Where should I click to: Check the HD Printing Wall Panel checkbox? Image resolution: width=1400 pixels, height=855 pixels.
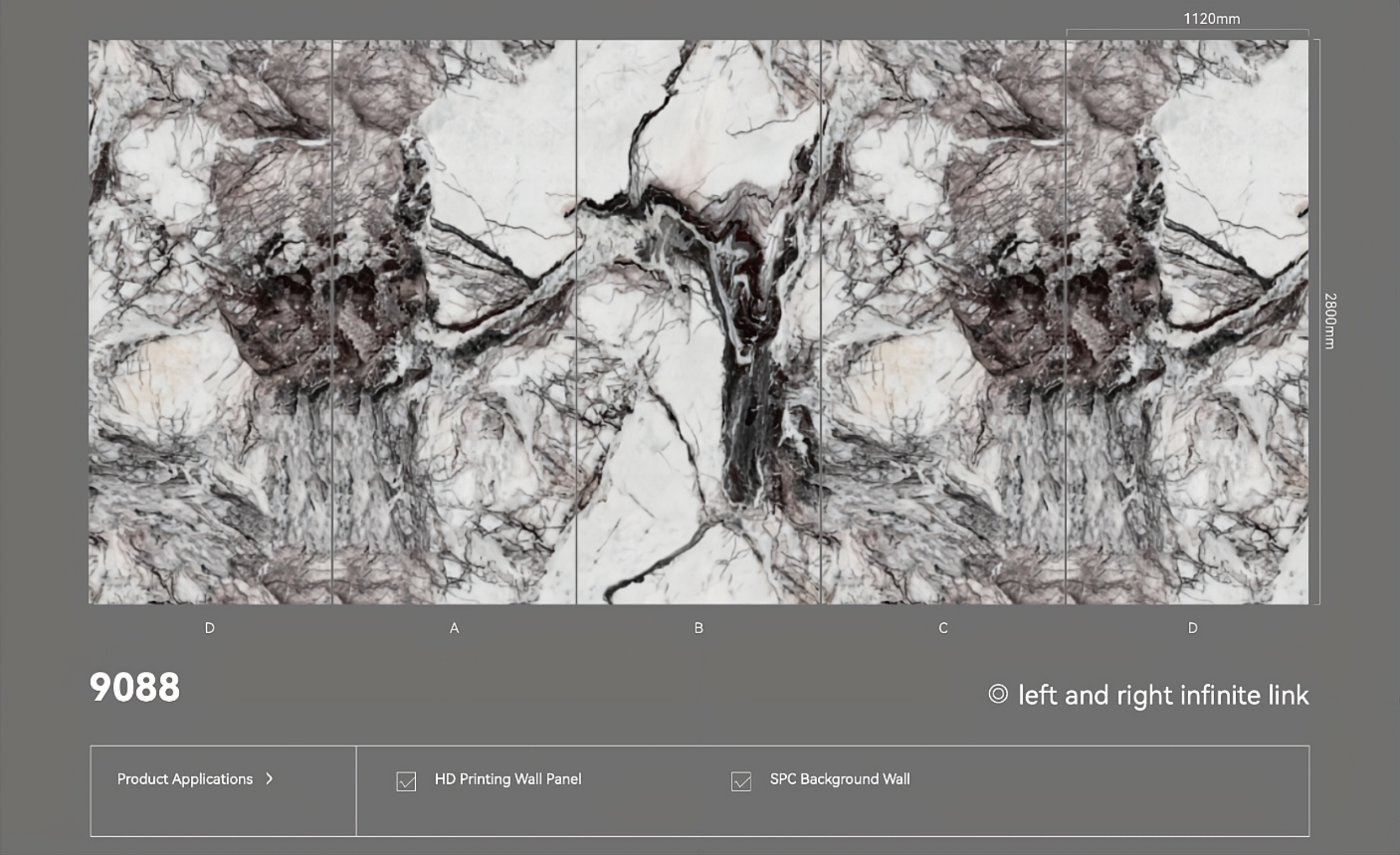tap(406, 781)
